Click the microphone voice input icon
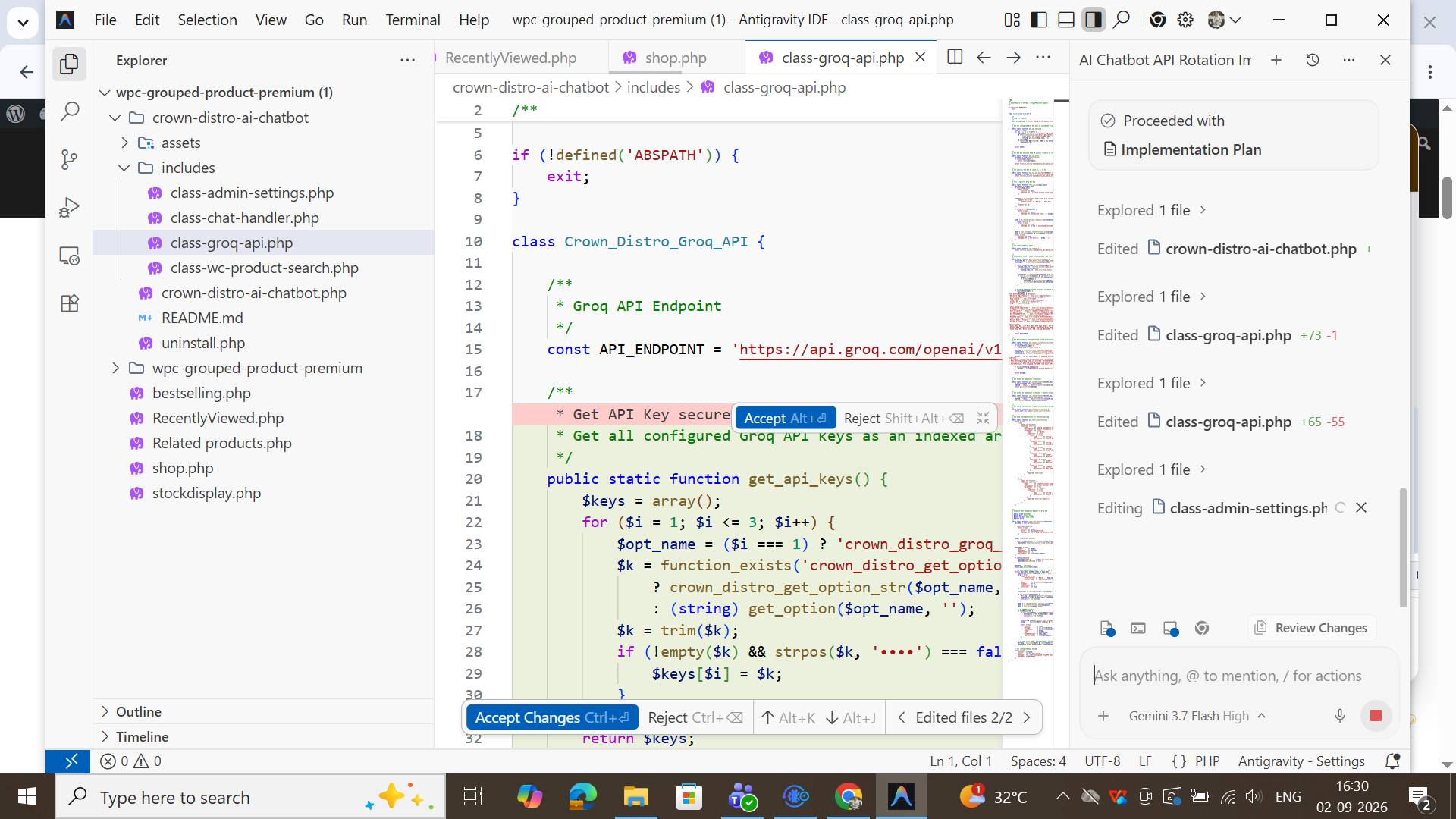 point(1340,716)
